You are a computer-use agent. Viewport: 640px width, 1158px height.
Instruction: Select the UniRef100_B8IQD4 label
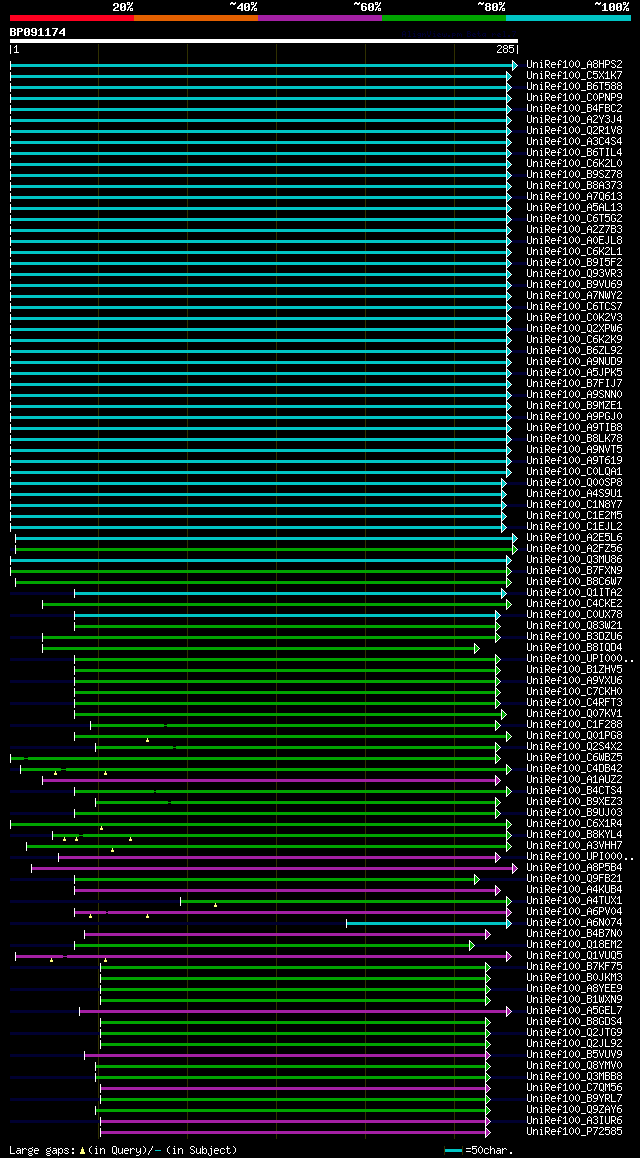tap(574, 648)
